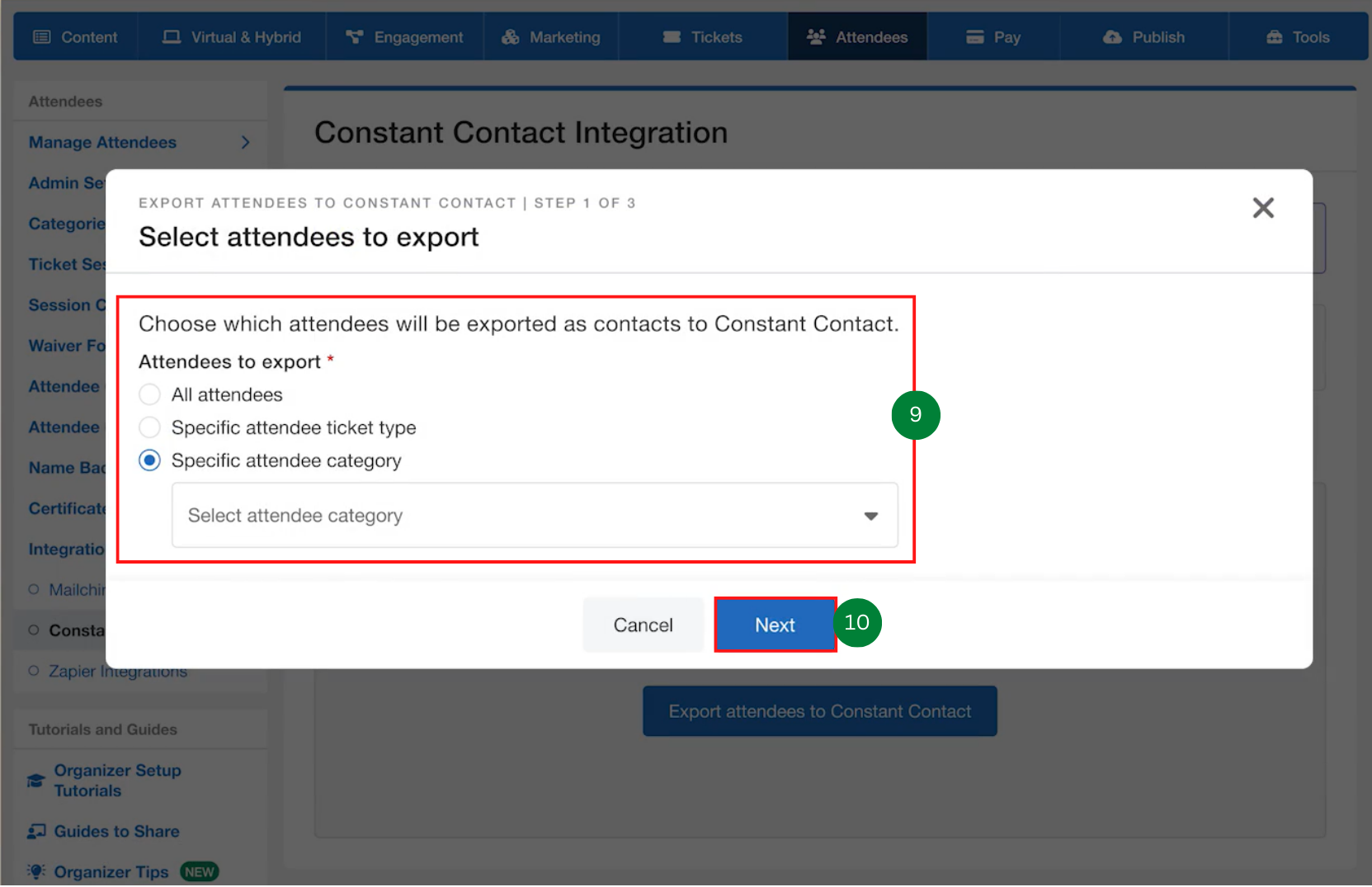Click the Cancel button
The image size is (1372, 887).
(644, 625)
